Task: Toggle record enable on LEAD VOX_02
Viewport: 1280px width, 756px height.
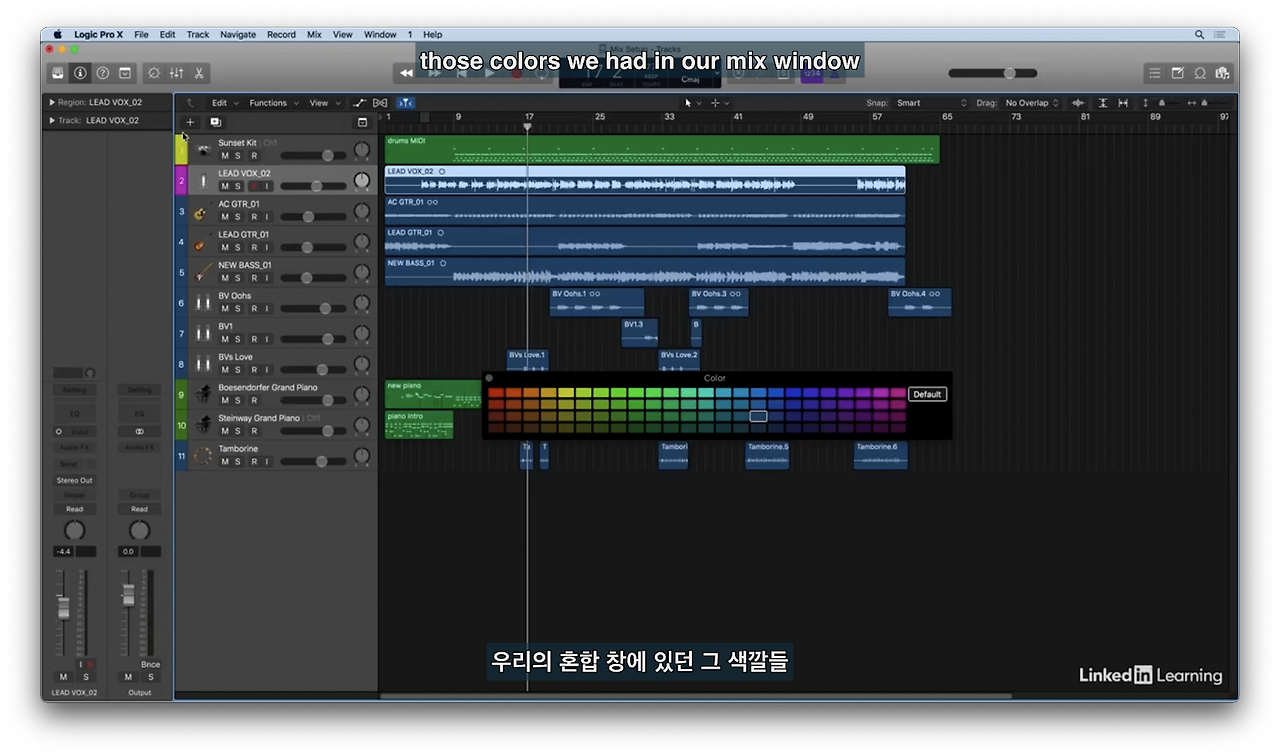Action: tap(253, 186)
